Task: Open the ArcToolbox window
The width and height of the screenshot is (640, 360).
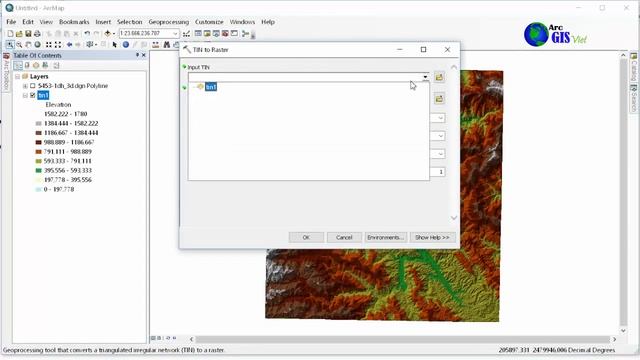Action: [x=225, y=33]
